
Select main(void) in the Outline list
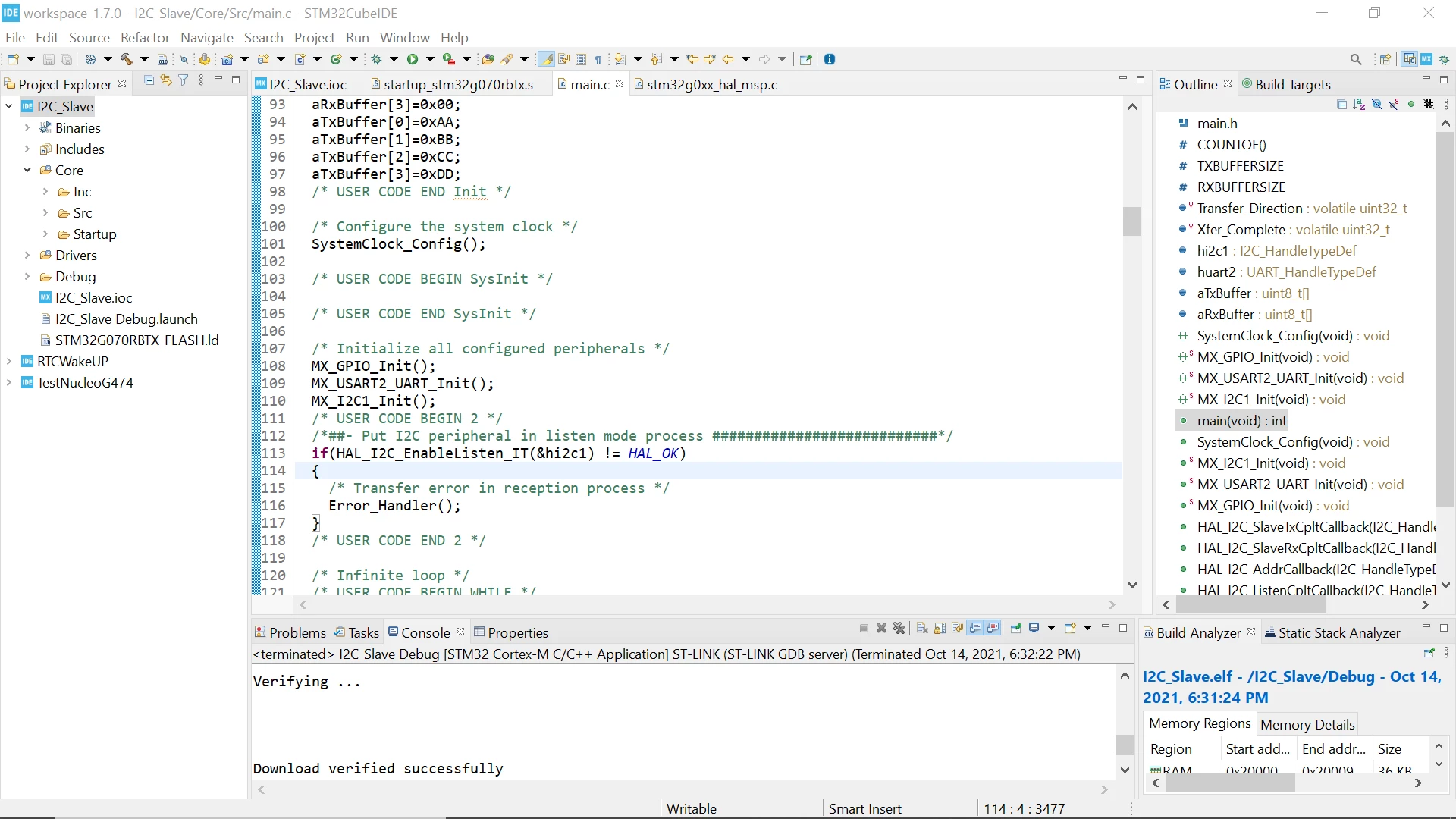tap(1241, 421)
